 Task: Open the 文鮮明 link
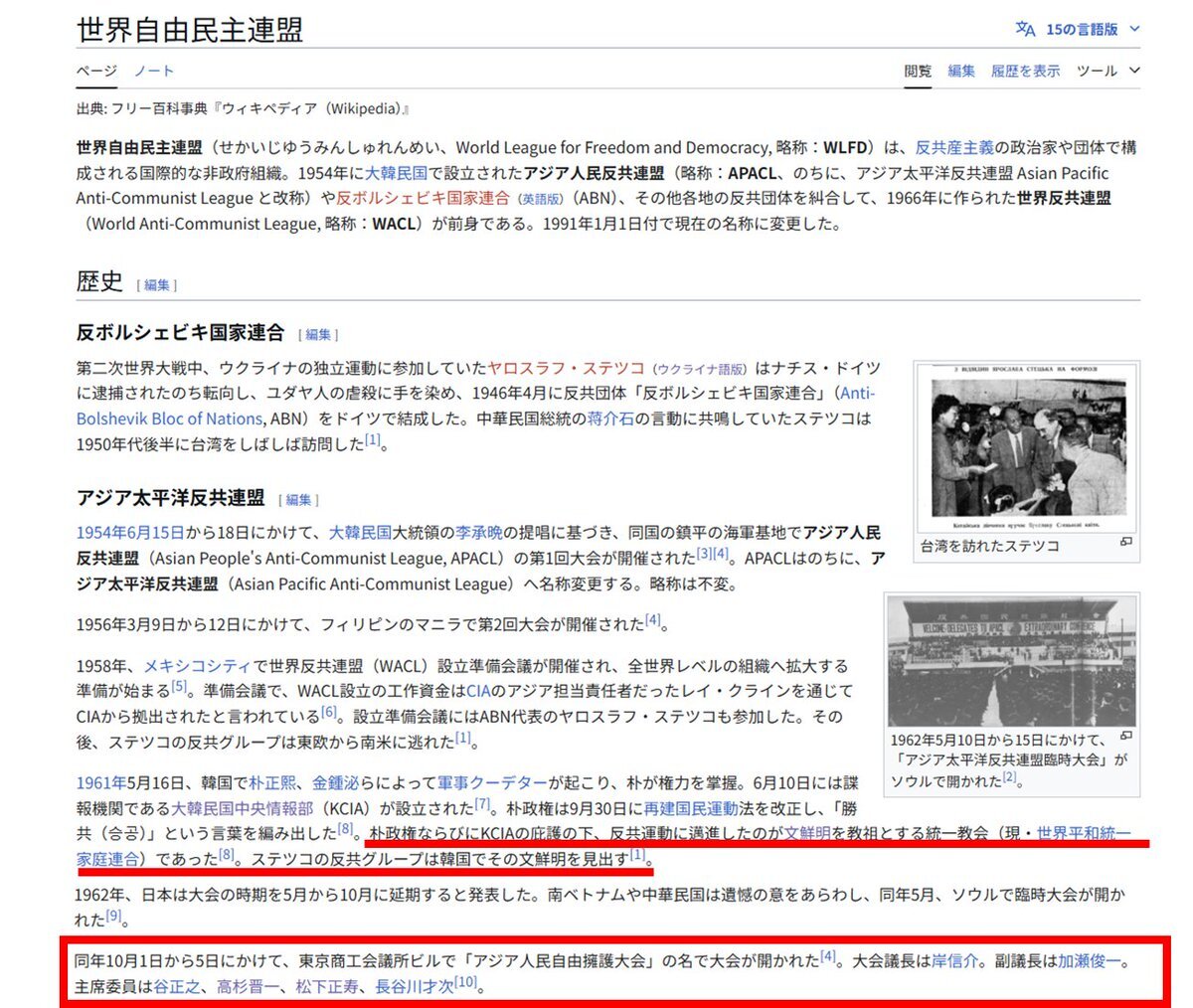pyautogui.click(x=807, y=834)
